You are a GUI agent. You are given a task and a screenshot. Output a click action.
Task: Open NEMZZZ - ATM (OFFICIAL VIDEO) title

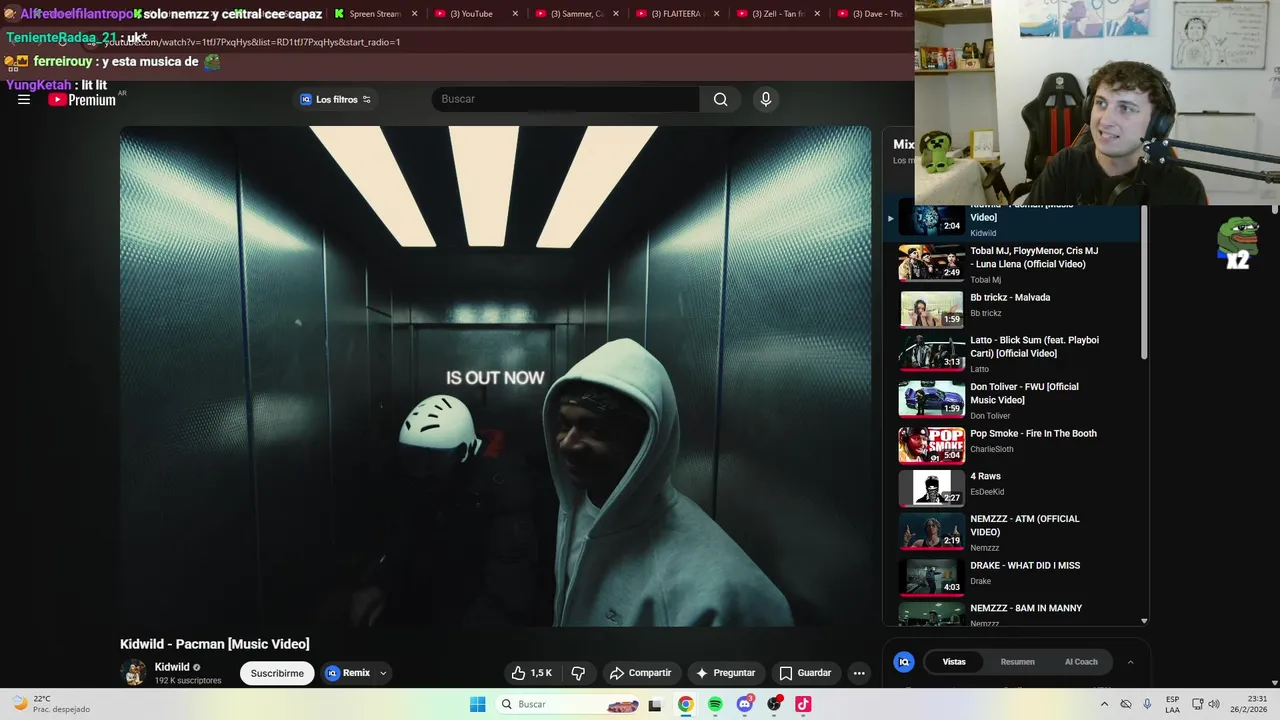point(1025,525)
